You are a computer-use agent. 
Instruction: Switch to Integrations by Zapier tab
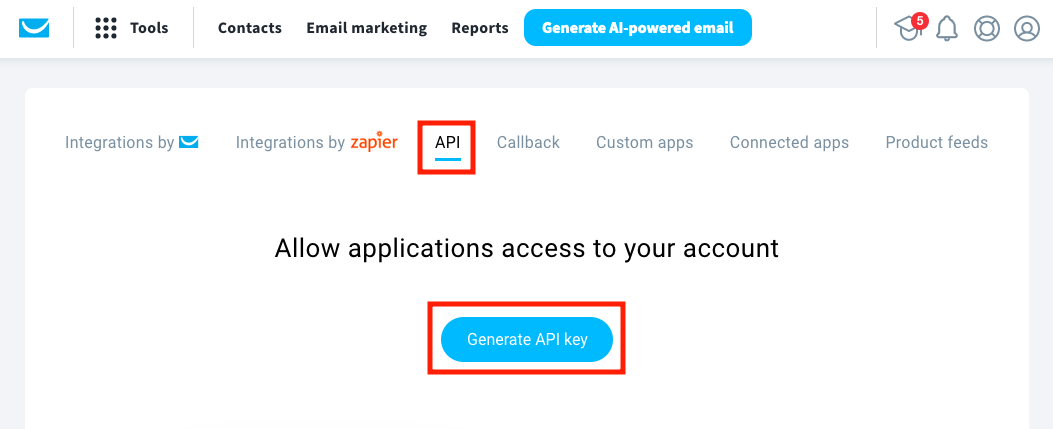(x=316, y=142)
